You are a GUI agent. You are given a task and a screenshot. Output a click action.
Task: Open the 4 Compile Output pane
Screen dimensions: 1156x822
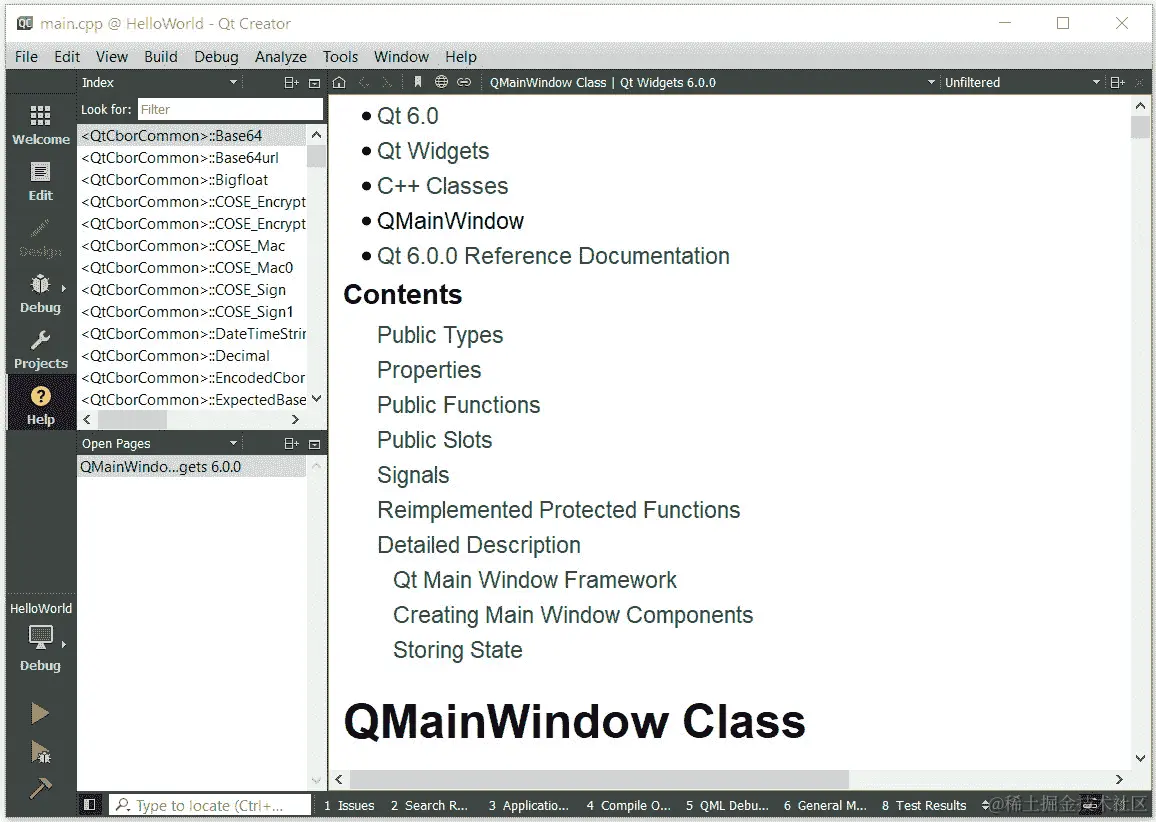coord(628,805)
